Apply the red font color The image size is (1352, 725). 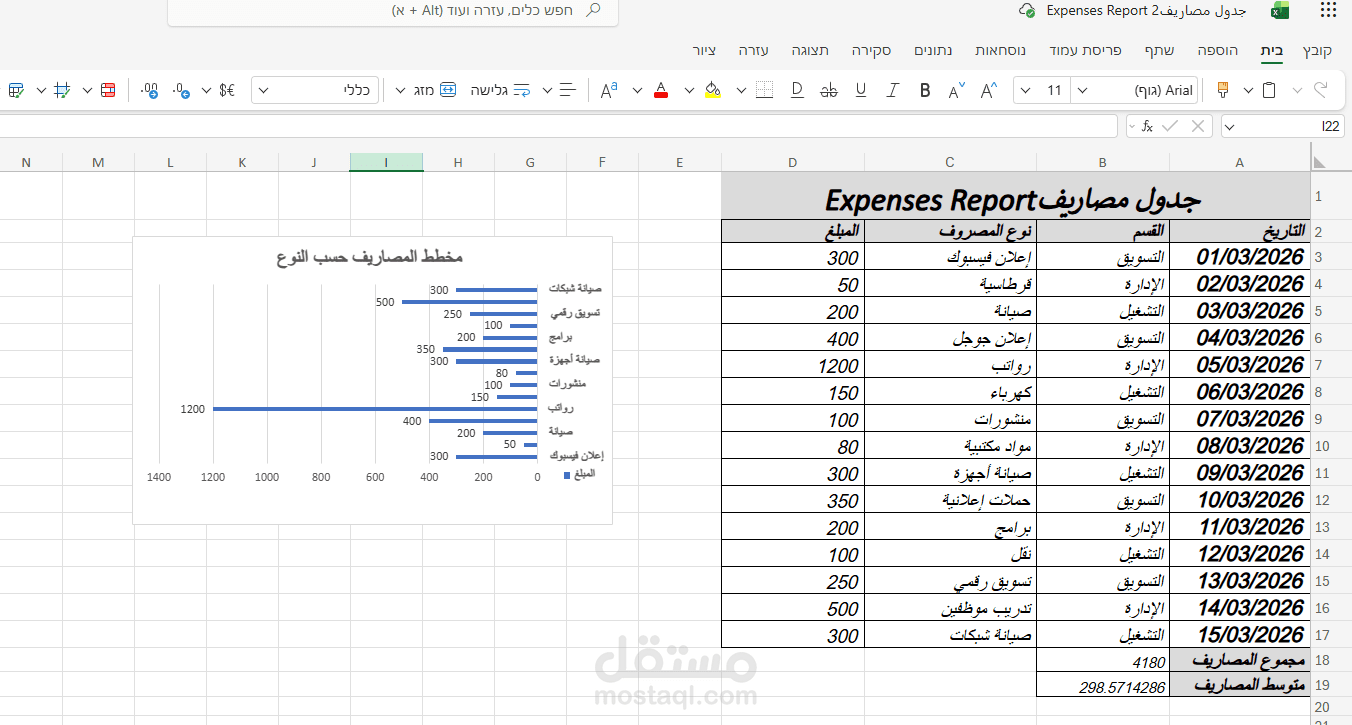click(x=660, y=90)
